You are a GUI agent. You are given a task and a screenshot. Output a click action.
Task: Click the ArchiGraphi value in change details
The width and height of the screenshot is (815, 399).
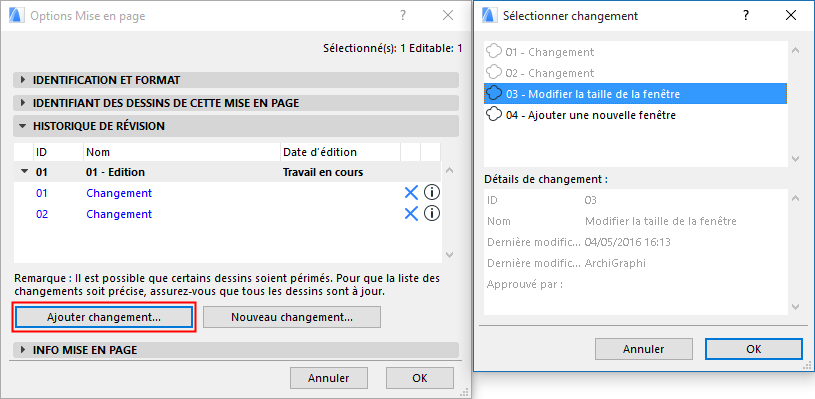[x=615, y=263]
